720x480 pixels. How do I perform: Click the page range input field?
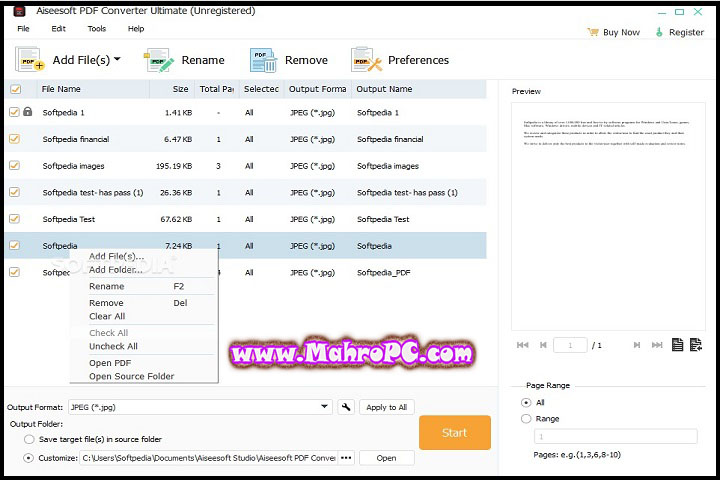click(x=615, y=436)
